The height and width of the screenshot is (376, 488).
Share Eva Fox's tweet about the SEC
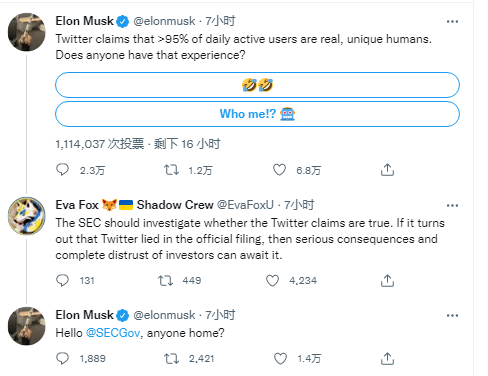click(x=387, y=280)
